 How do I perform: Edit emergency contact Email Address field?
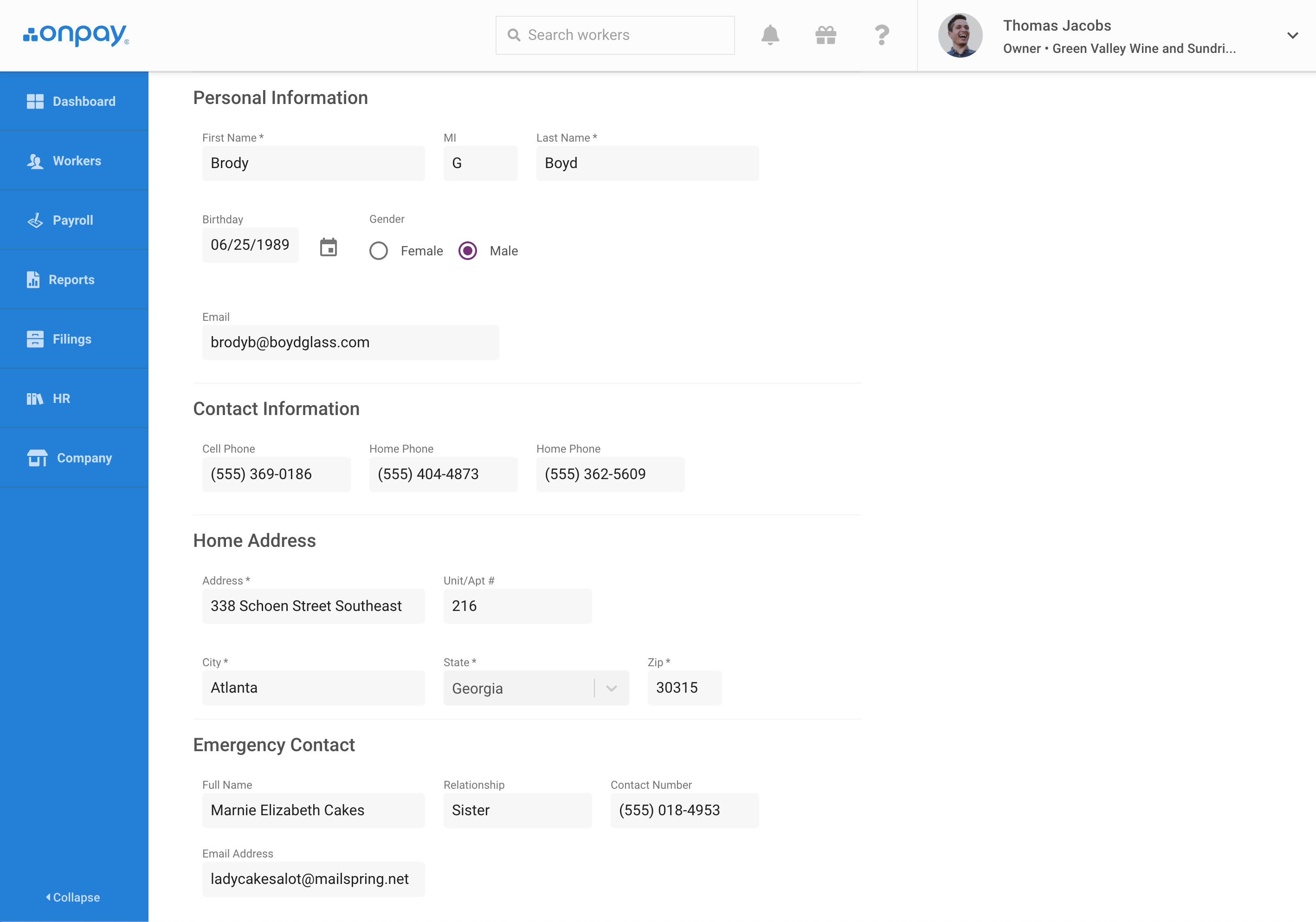tap(314, 879)
